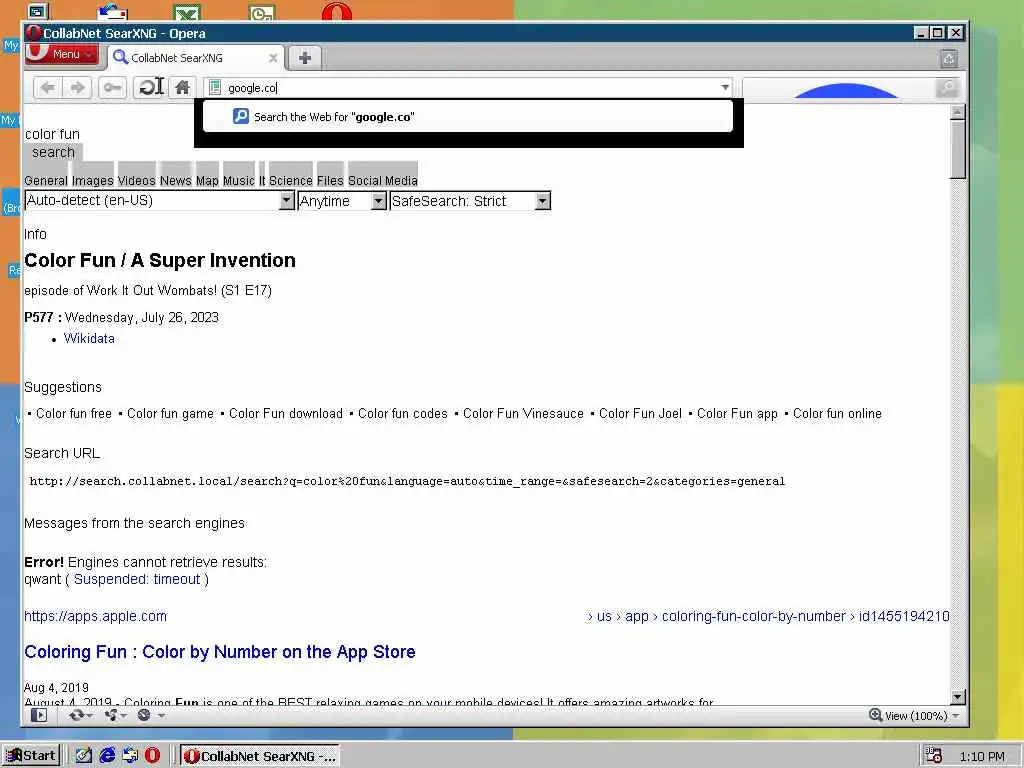Open the closed tabs trash icon
The image size is (1024, 768).
click(949, 59)
